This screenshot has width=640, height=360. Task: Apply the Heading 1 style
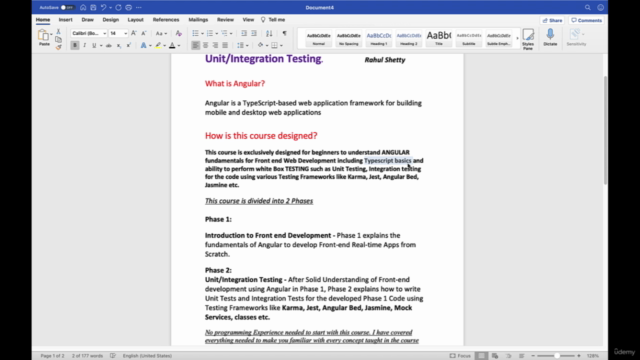coord(379,38)
